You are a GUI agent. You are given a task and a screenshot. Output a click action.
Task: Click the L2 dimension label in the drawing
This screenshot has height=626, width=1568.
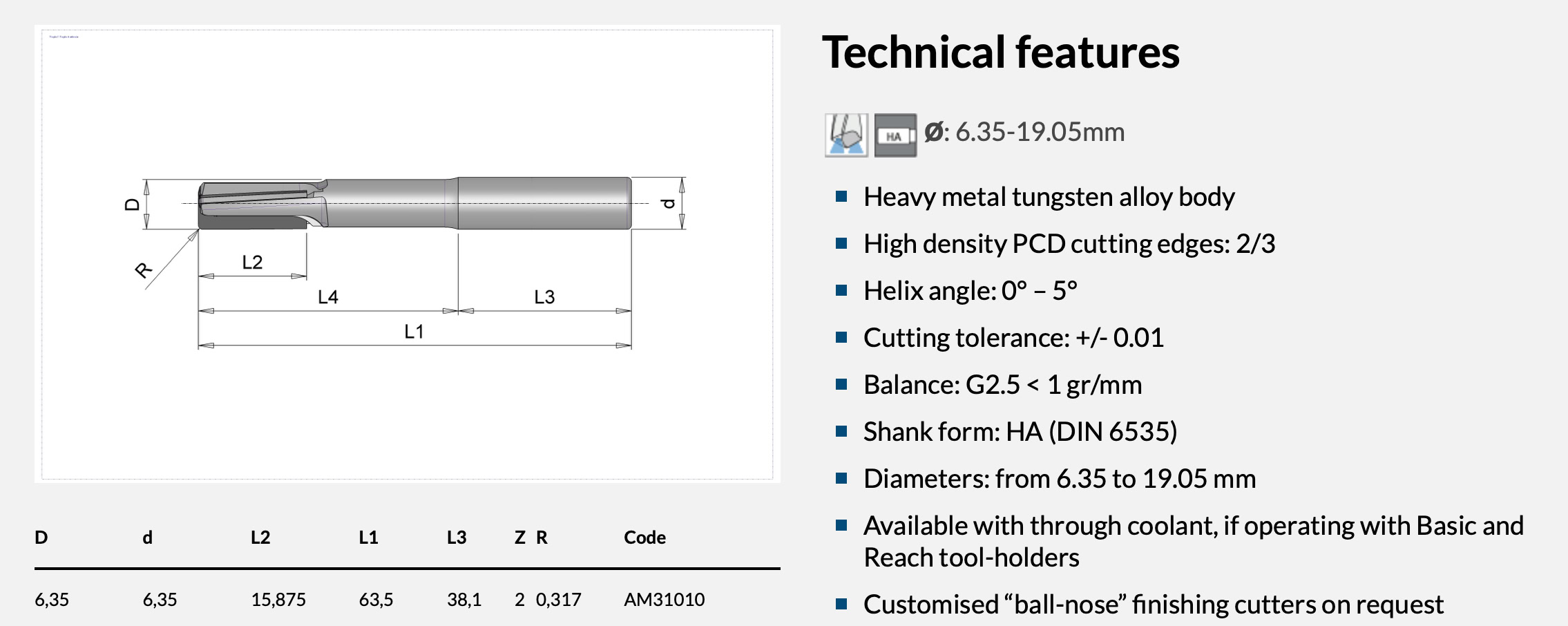(x=252, y=263)
